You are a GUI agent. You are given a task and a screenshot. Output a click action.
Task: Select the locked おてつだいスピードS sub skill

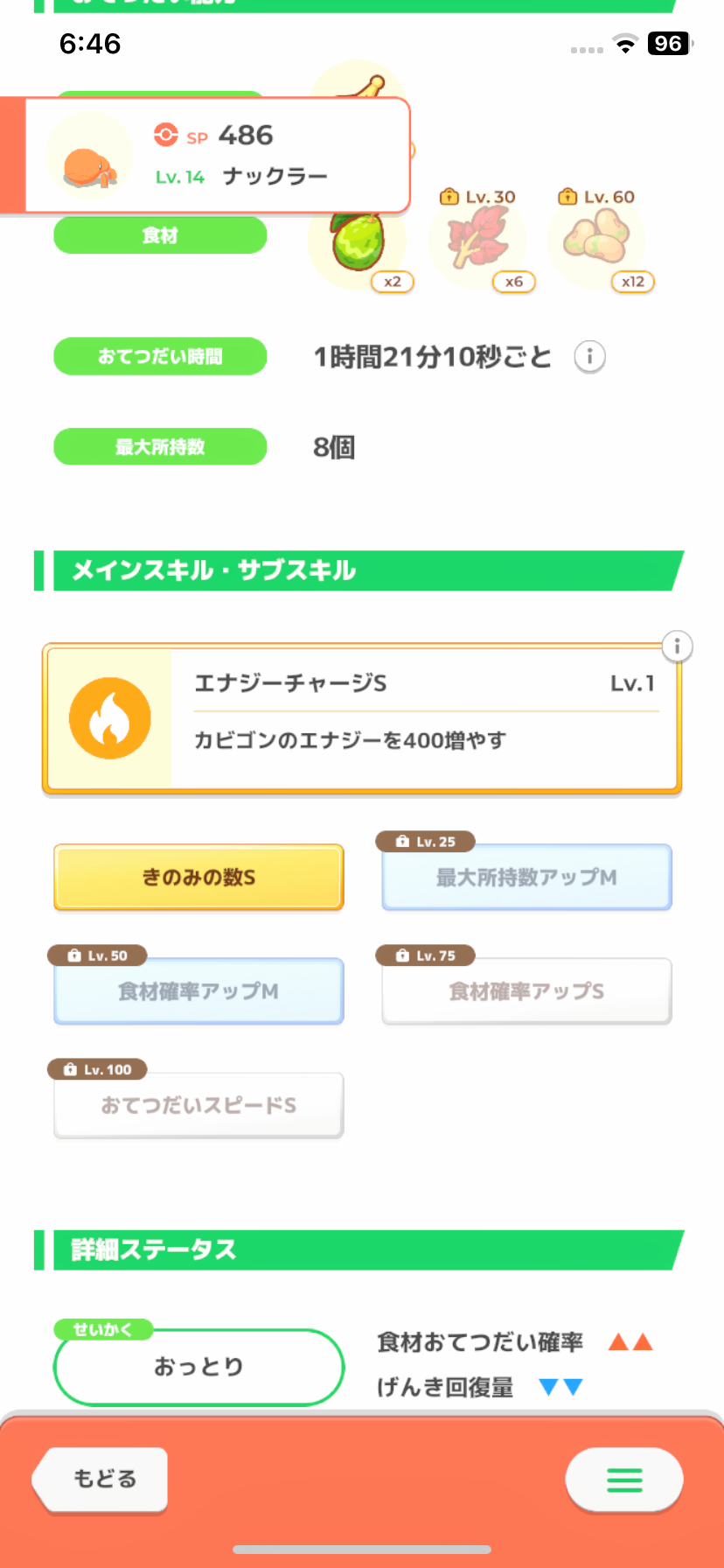[x=198, y=1105]
